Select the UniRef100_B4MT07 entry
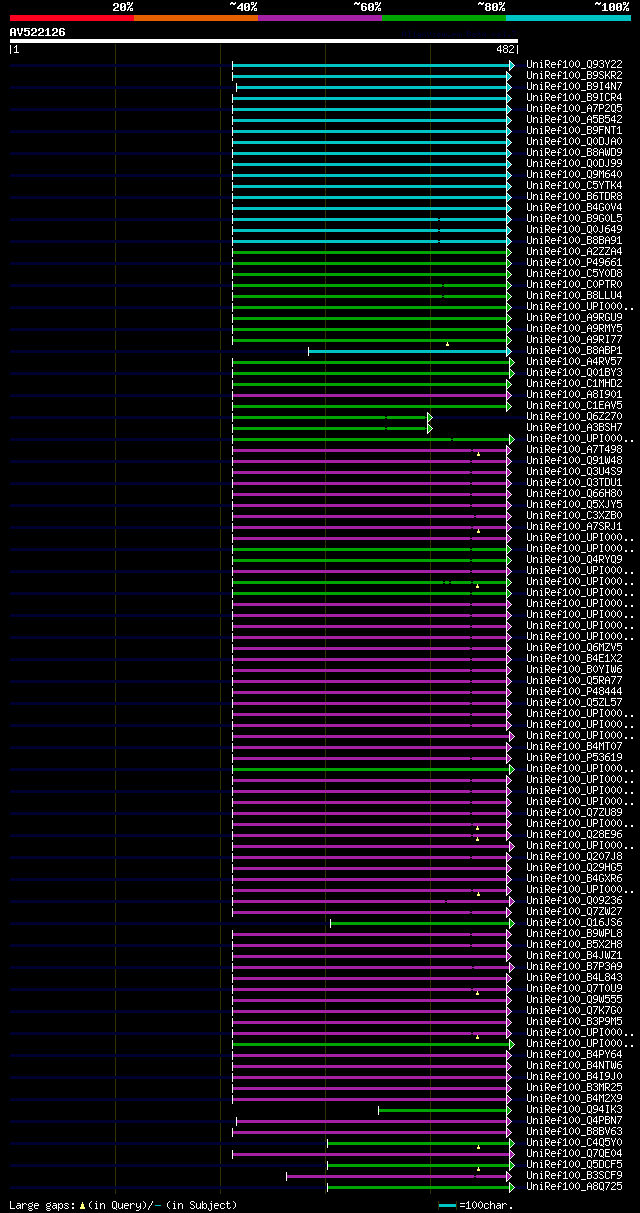Image resolution: width=640 pixels, height=1213 pixels. (x=574, y=746)
